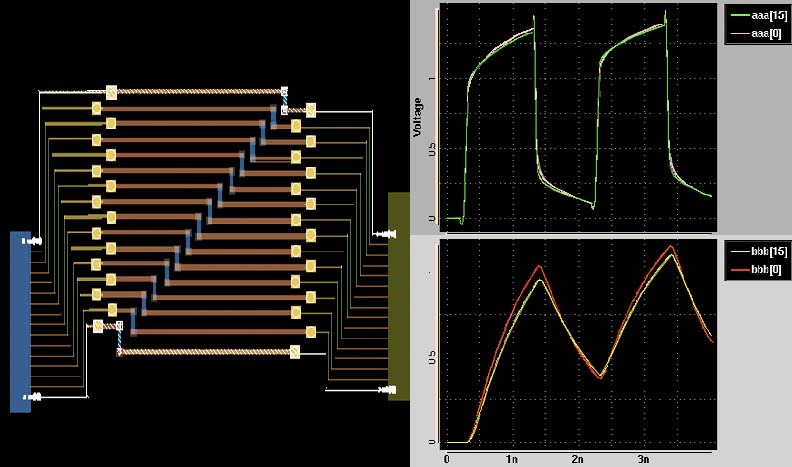Select the blue block on layout left
This screenshot has height=467, width=792.
[20, 321]
